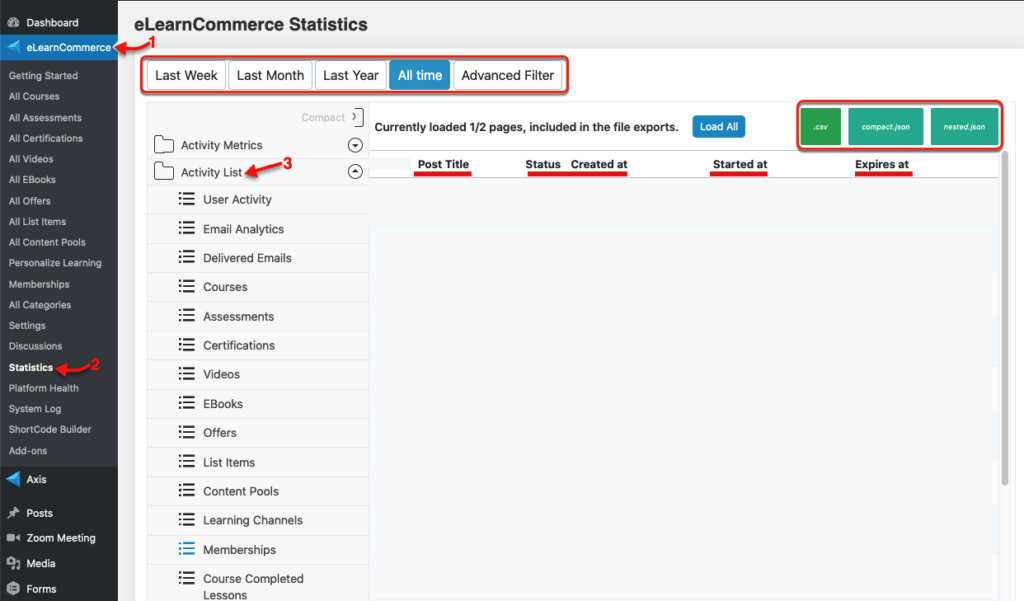Select the All time filter tab
This screenshot has width=1024, height=601.
[420, 75]
